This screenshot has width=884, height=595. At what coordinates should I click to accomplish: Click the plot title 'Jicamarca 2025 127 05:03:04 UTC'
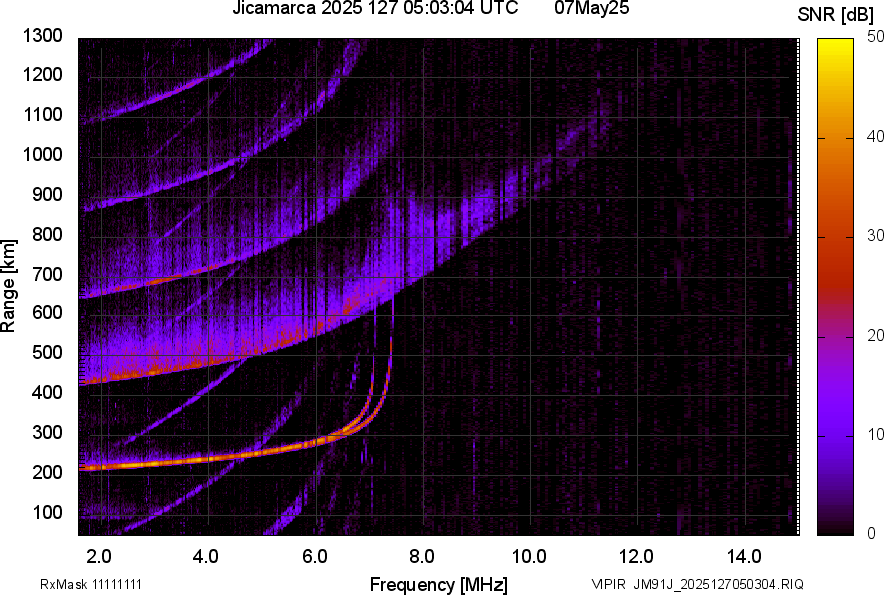[x=375, y=8]
